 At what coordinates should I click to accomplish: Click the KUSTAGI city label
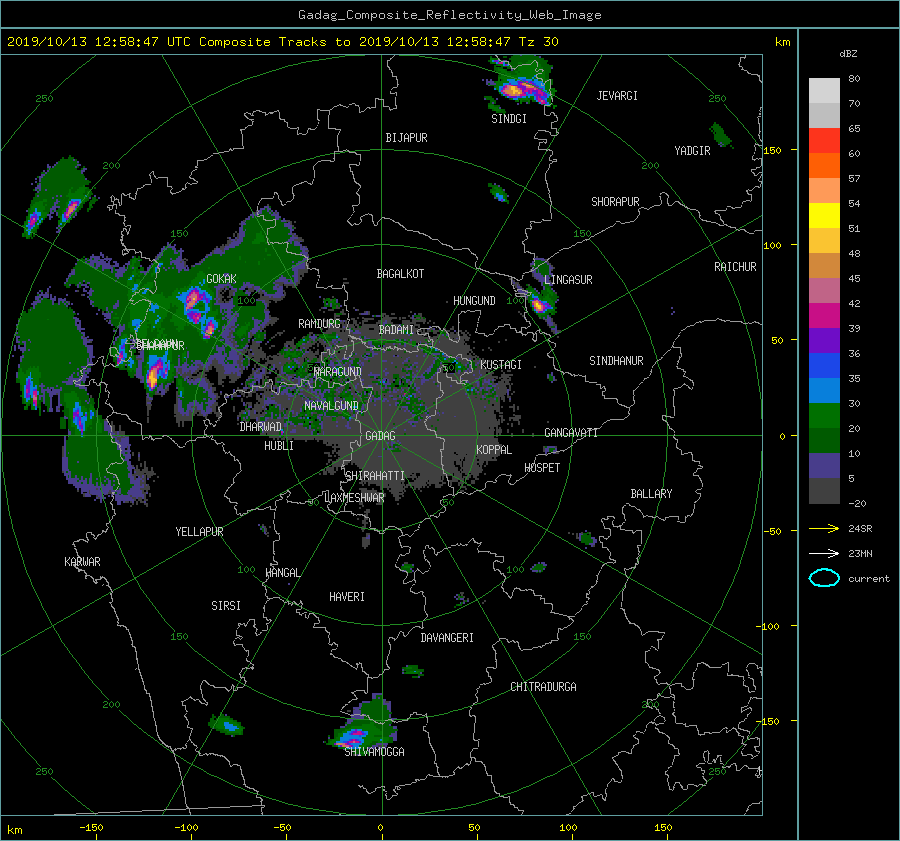coord(501,365)
